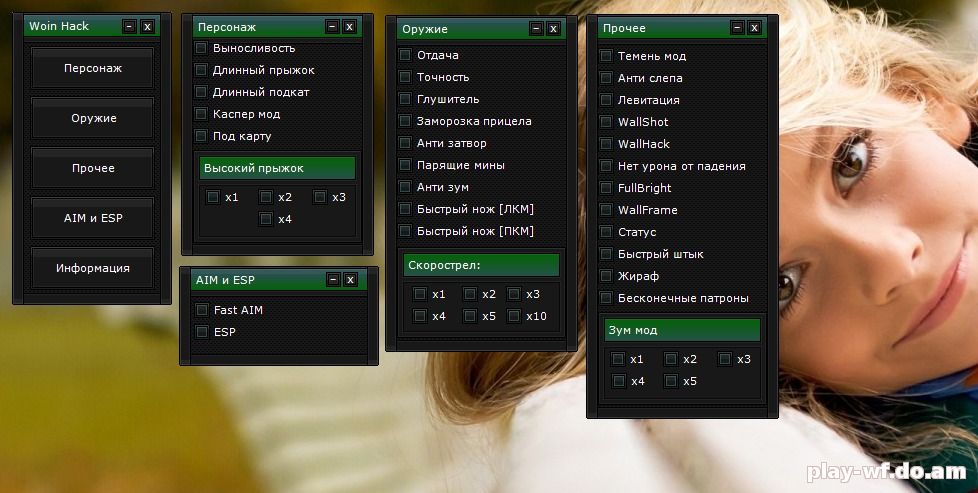The height and width of the screenshot is (493, 978).
Task: Enable Бесконечные патроны checkbox
Action: (x=606, y=298)
